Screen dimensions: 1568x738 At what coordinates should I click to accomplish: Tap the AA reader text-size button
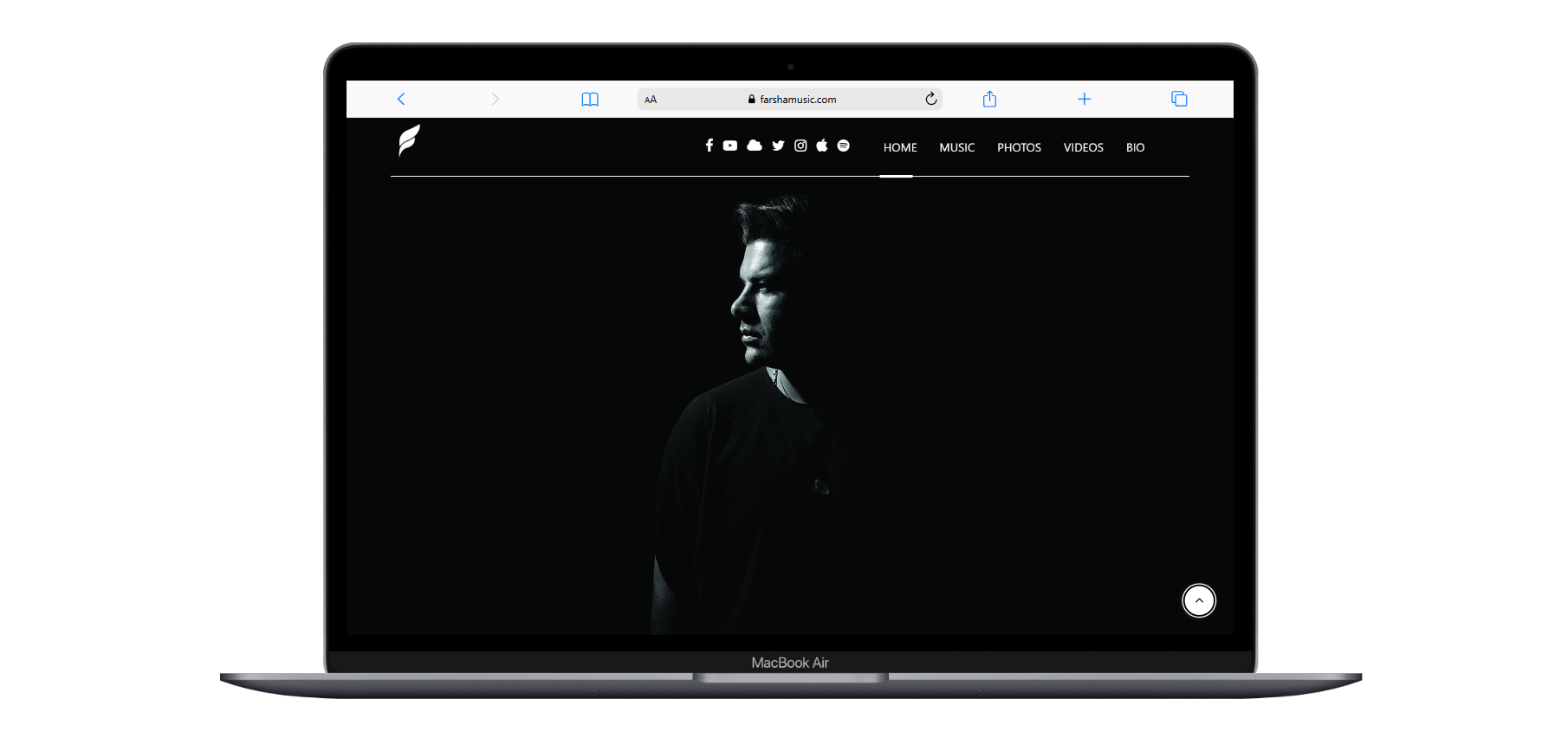(651, 100)
